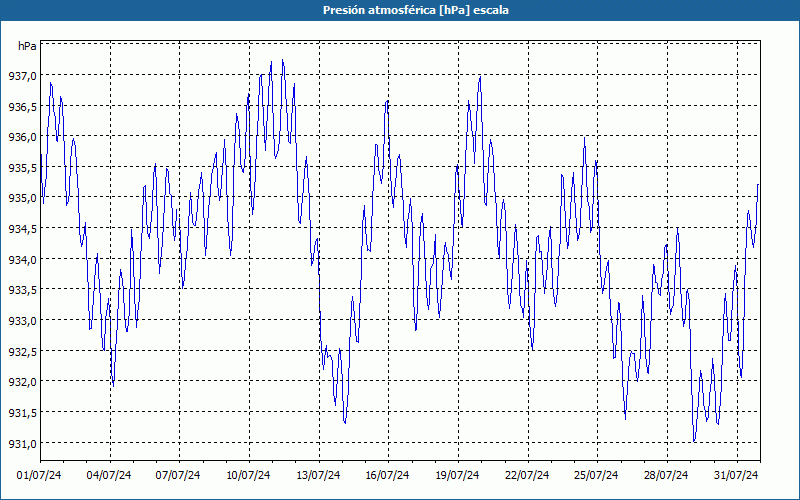This screenshot has height=500, width=800.
Task: Select the 04/07/24 date label
Action: pyautogui.click(x=109, y=475)
